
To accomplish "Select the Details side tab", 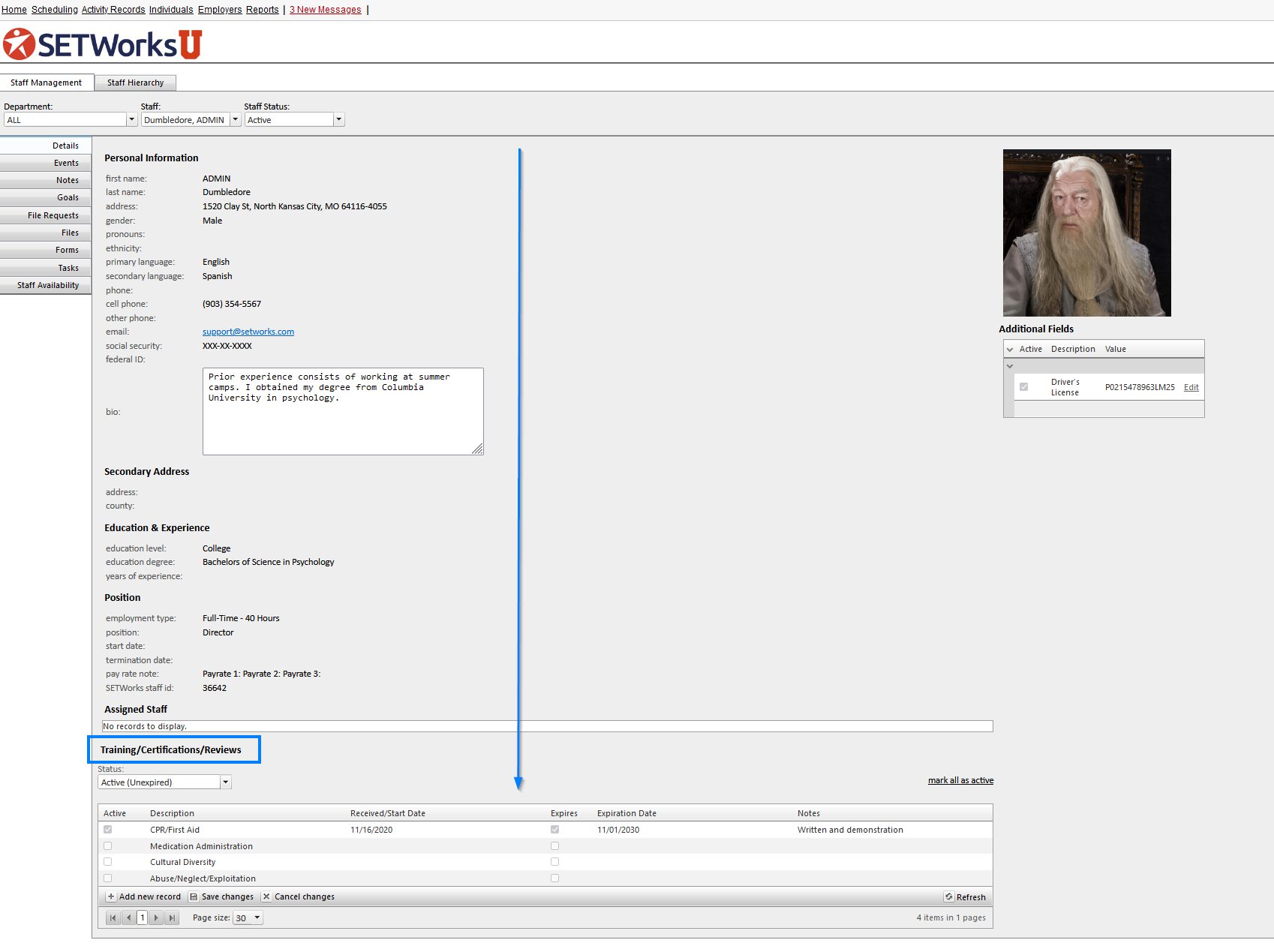I will [46, 146].
